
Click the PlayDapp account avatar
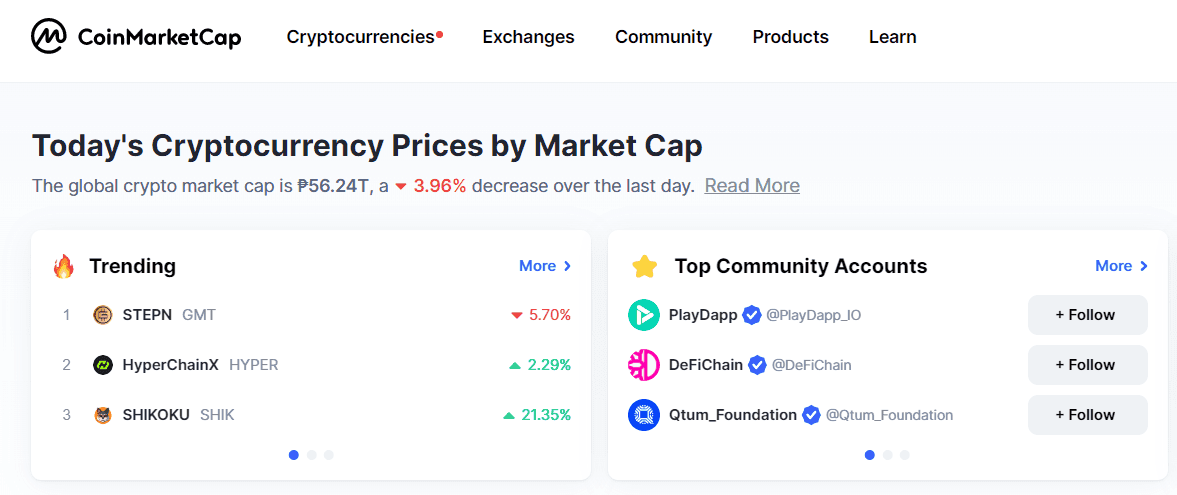[x=644, y=315]
